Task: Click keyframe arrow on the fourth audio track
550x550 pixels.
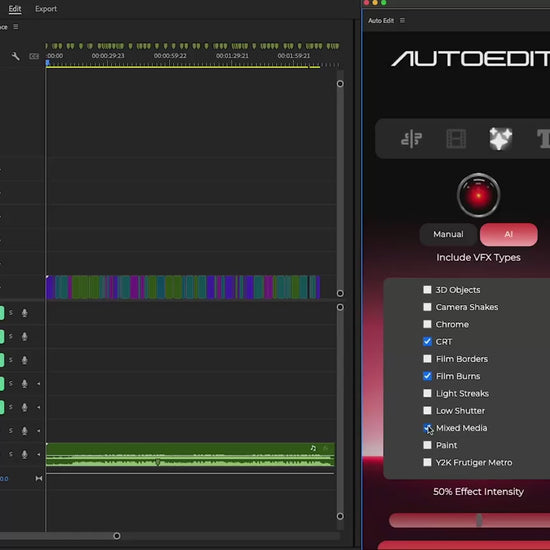Action: [x=38, y=384]
